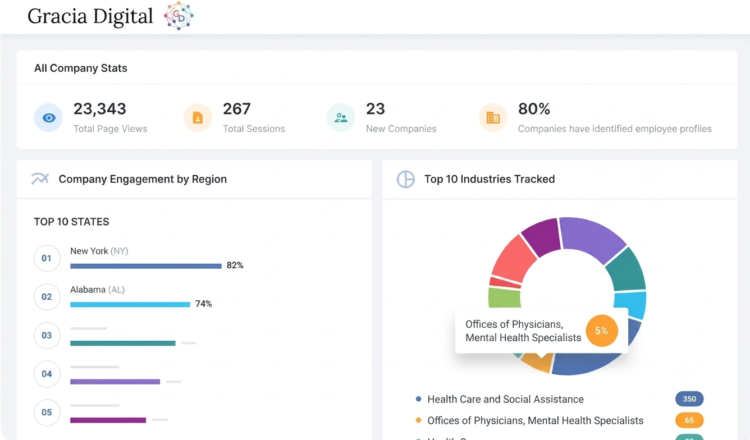Click the New York 82% bar

[146, 266]
